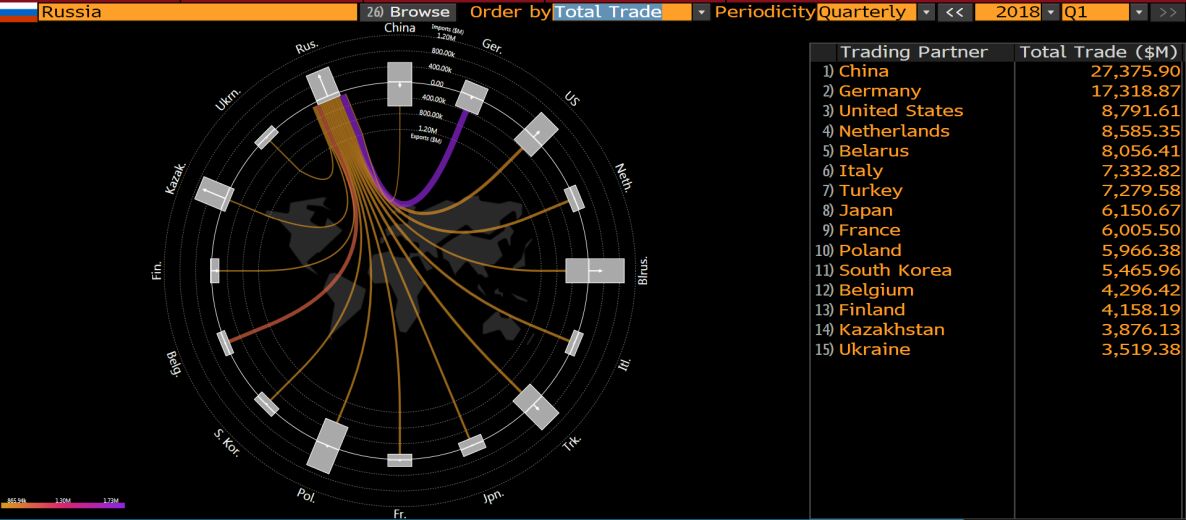Select Ukraine in Trading Partner table
Viewport: 1186px width, 520px height.
874,350
